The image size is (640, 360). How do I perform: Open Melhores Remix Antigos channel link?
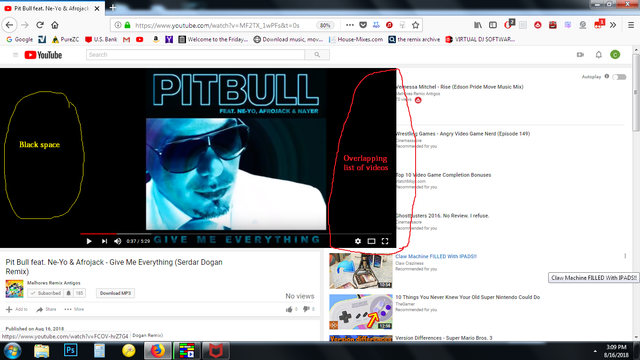[54, 283]
